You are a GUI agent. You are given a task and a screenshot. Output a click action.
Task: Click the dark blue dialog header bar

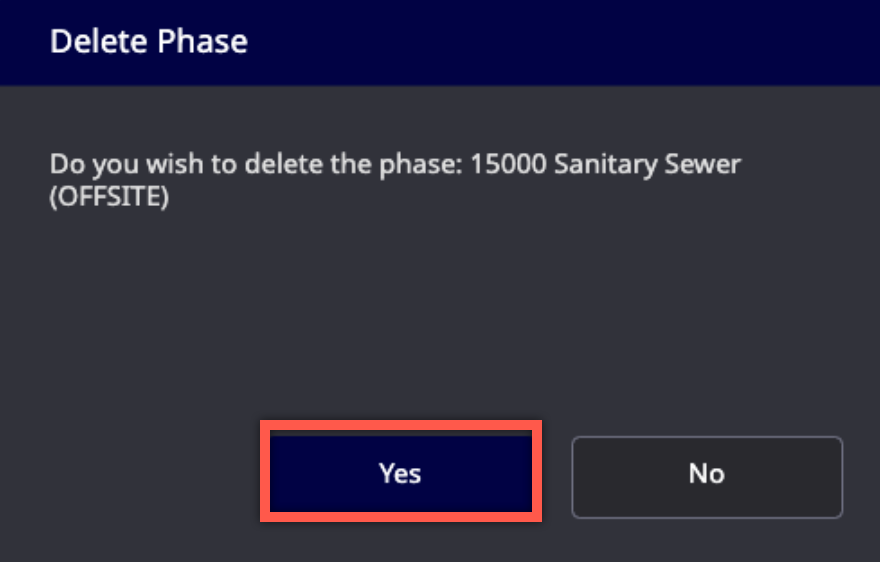point(500,42)
